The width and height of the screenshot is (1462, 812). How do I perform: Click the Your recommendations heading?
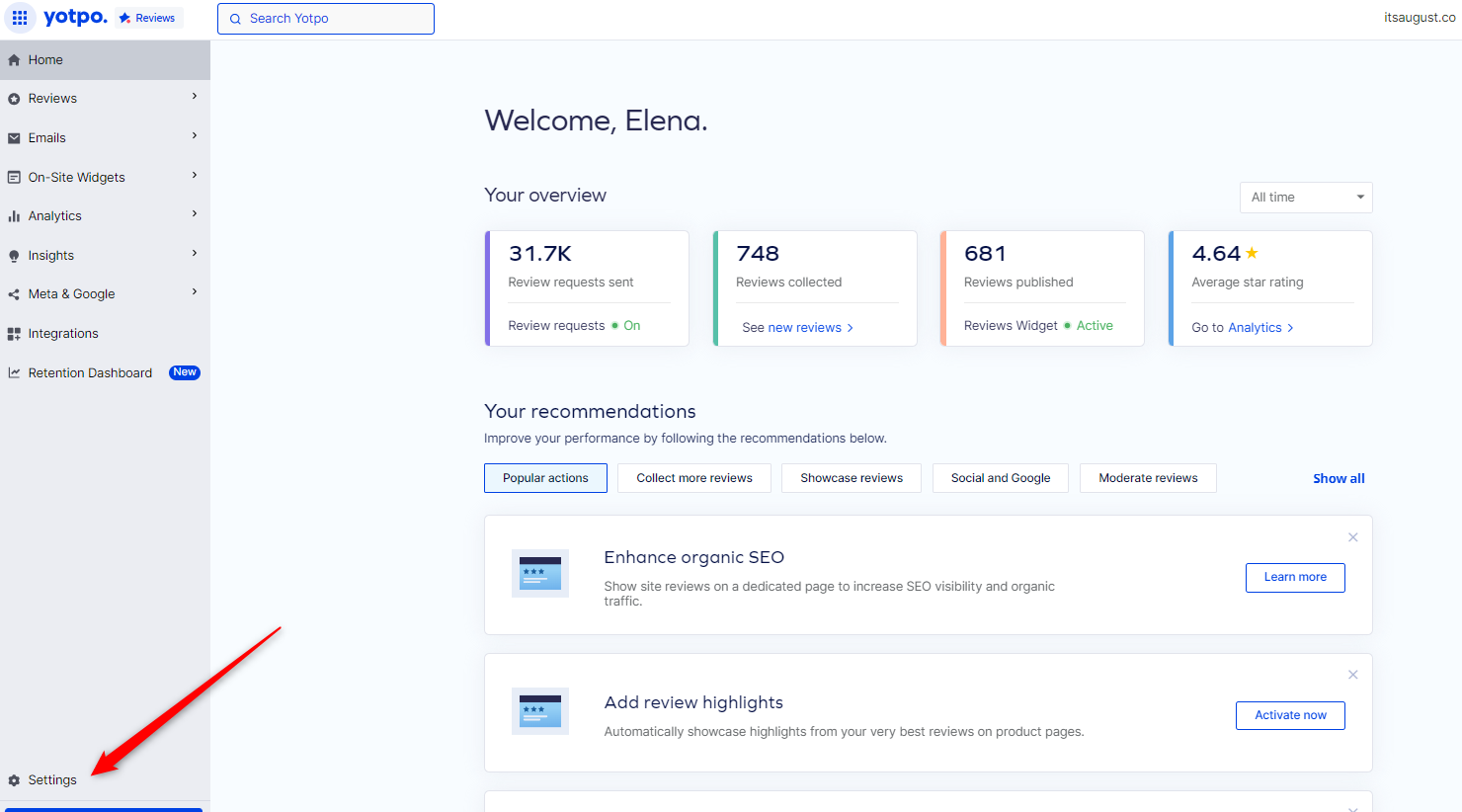tap(590, 412)
